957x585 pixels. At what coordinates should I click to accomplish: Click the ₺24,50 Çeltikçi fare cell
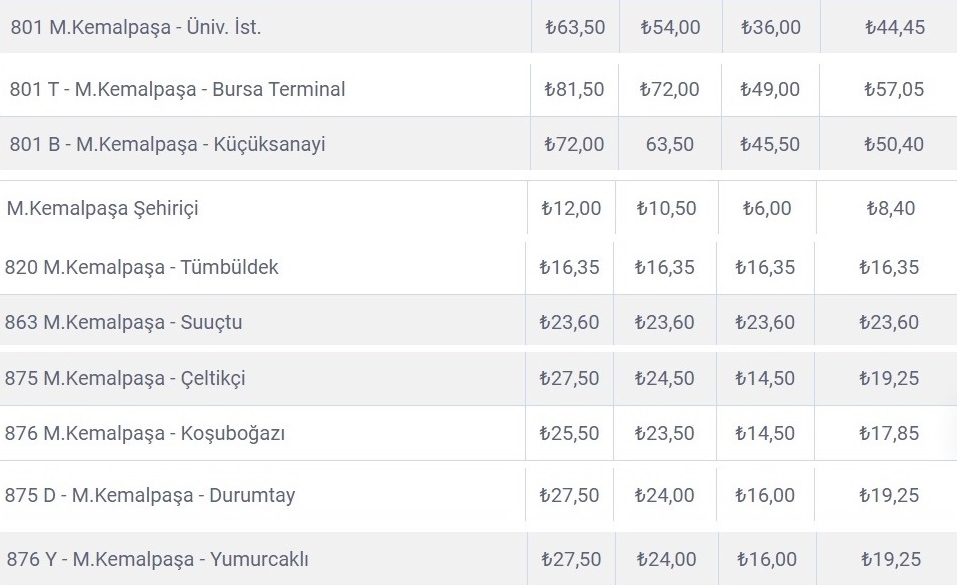(x=664, y=378)
